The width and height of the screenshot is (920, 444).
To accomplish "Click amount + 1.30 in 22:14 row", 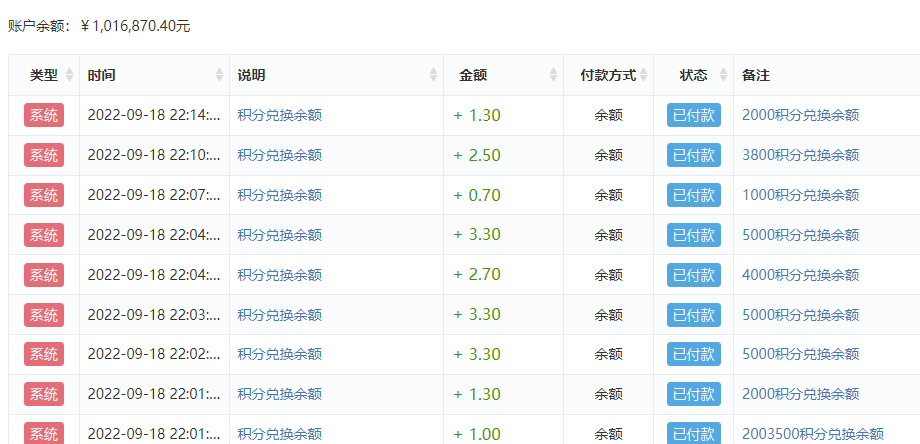I will tap(477, 115).
